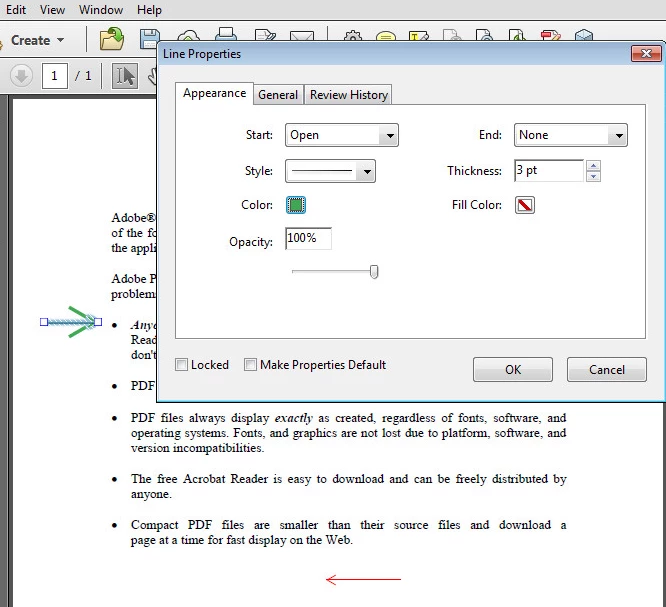Image resolution: width=666 pixels, height=607 pixels.
Task: Enable the Locked checkbox
Action: tap(181, 364)
